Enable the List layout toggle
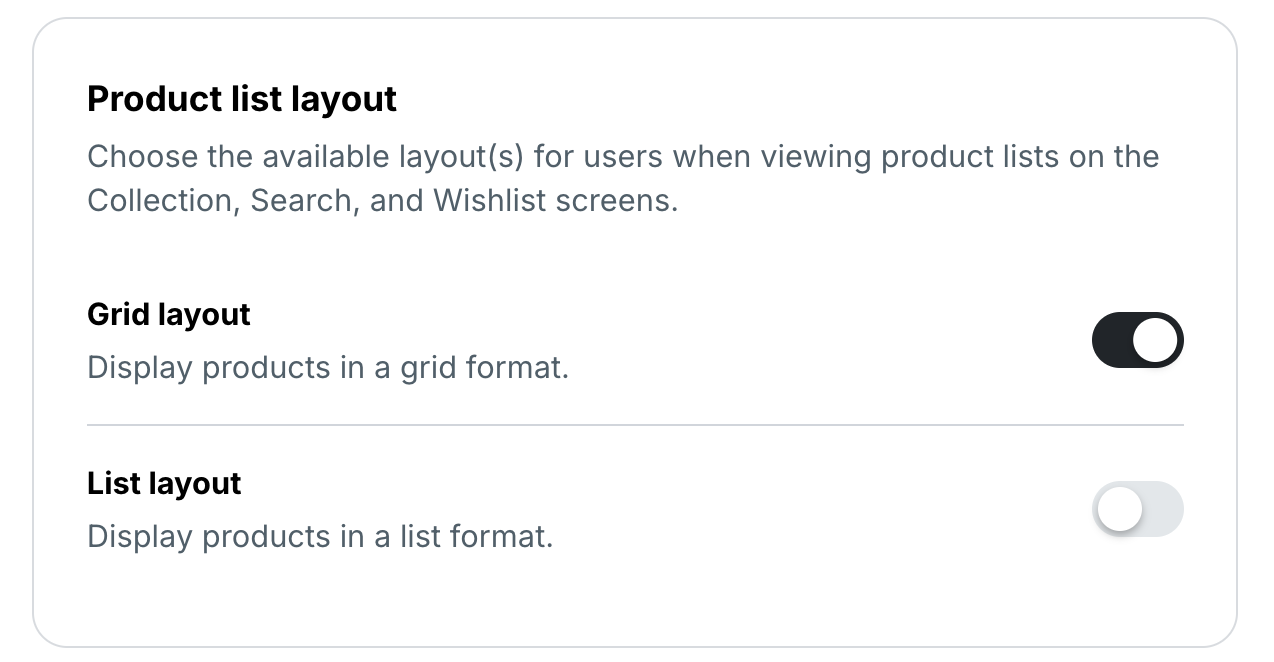 click(1137, 509)
